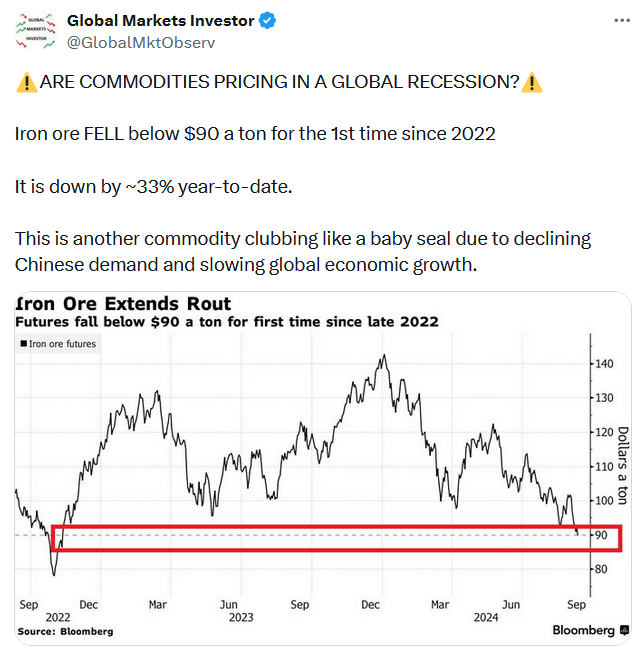Click the blue verified checkmark badge

coord(269,20)
